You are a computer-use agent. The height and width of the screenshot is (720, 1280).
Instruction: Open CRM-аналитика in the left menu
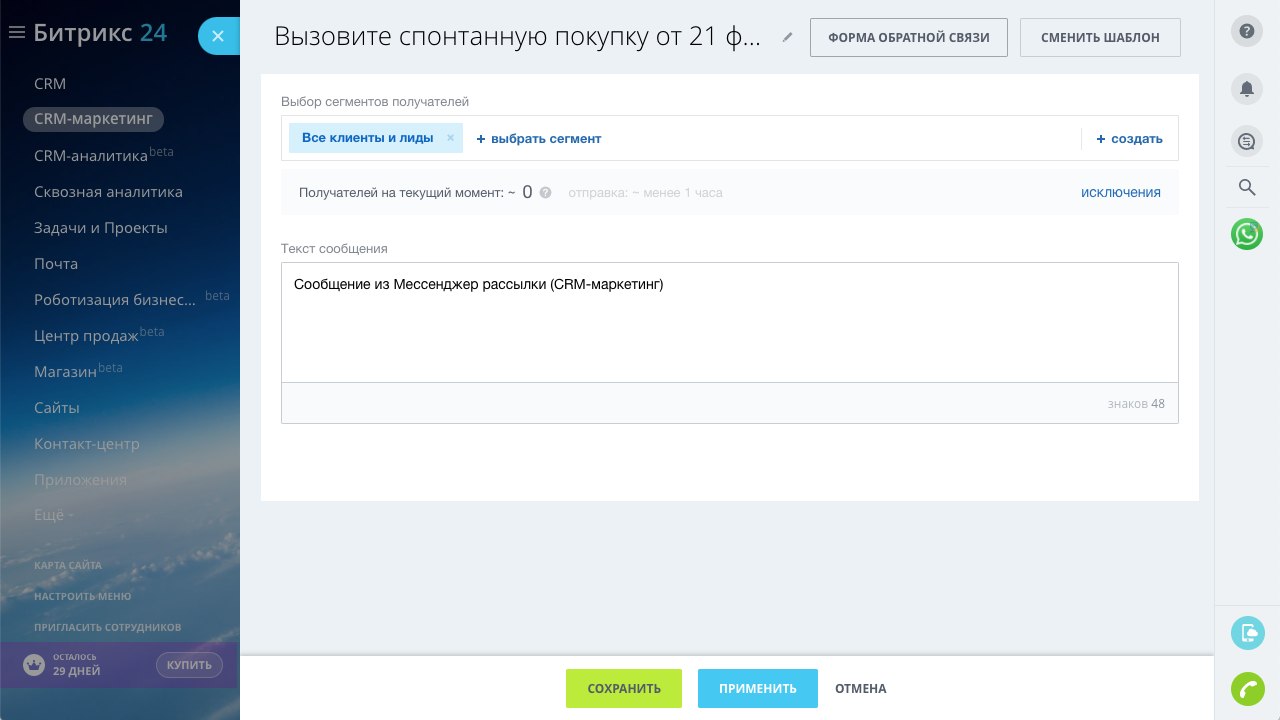(90, 156)
